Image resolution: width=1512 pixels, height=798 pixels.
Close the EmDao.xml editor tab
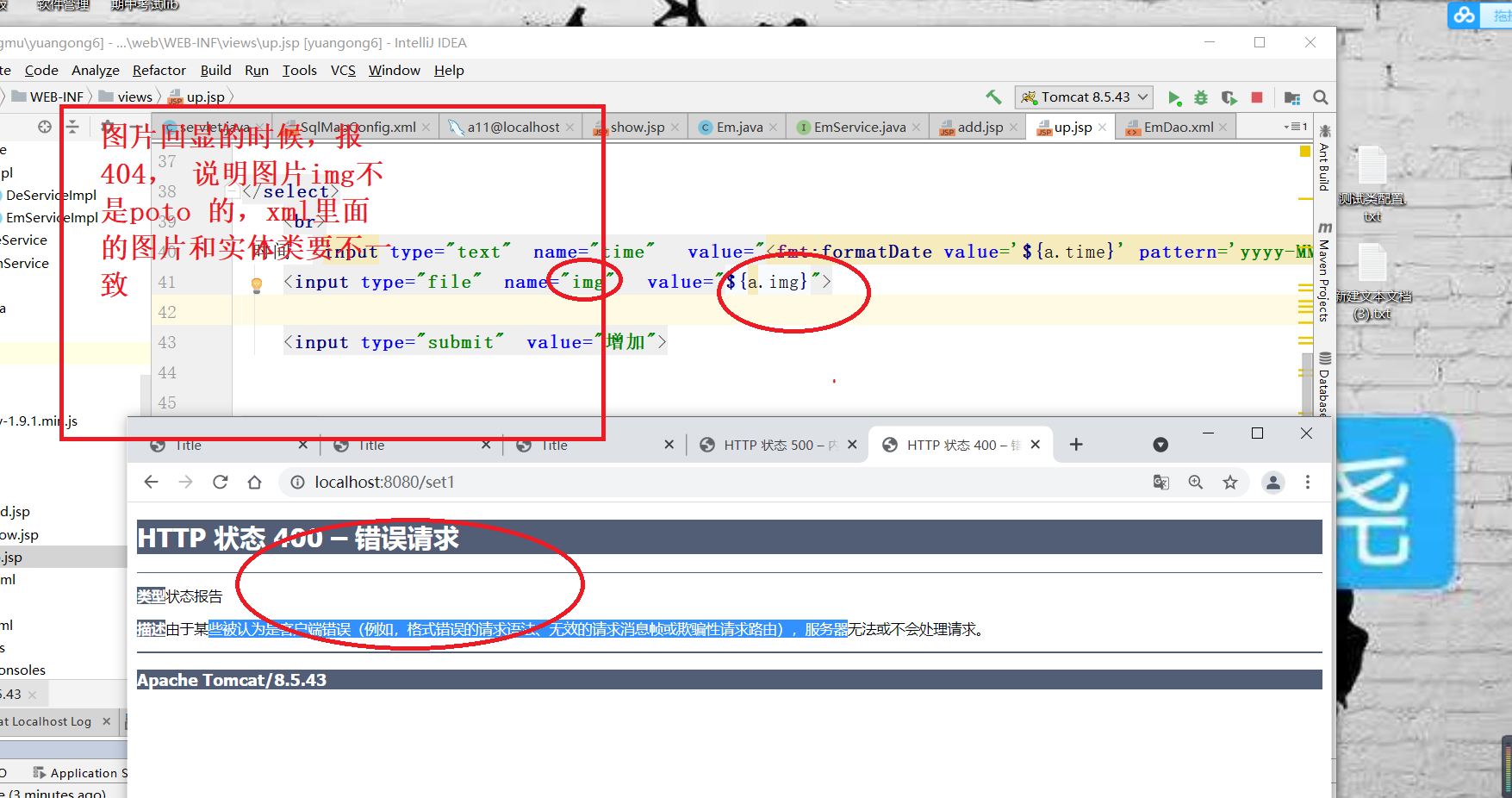click(1223, 128)
